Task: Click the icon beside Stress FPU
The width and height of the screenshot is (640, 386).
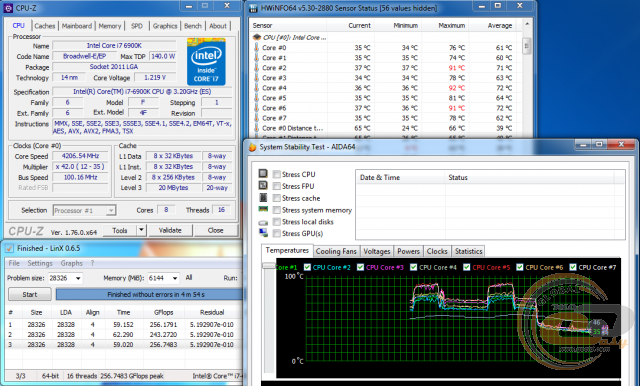Action: [263, 186]
